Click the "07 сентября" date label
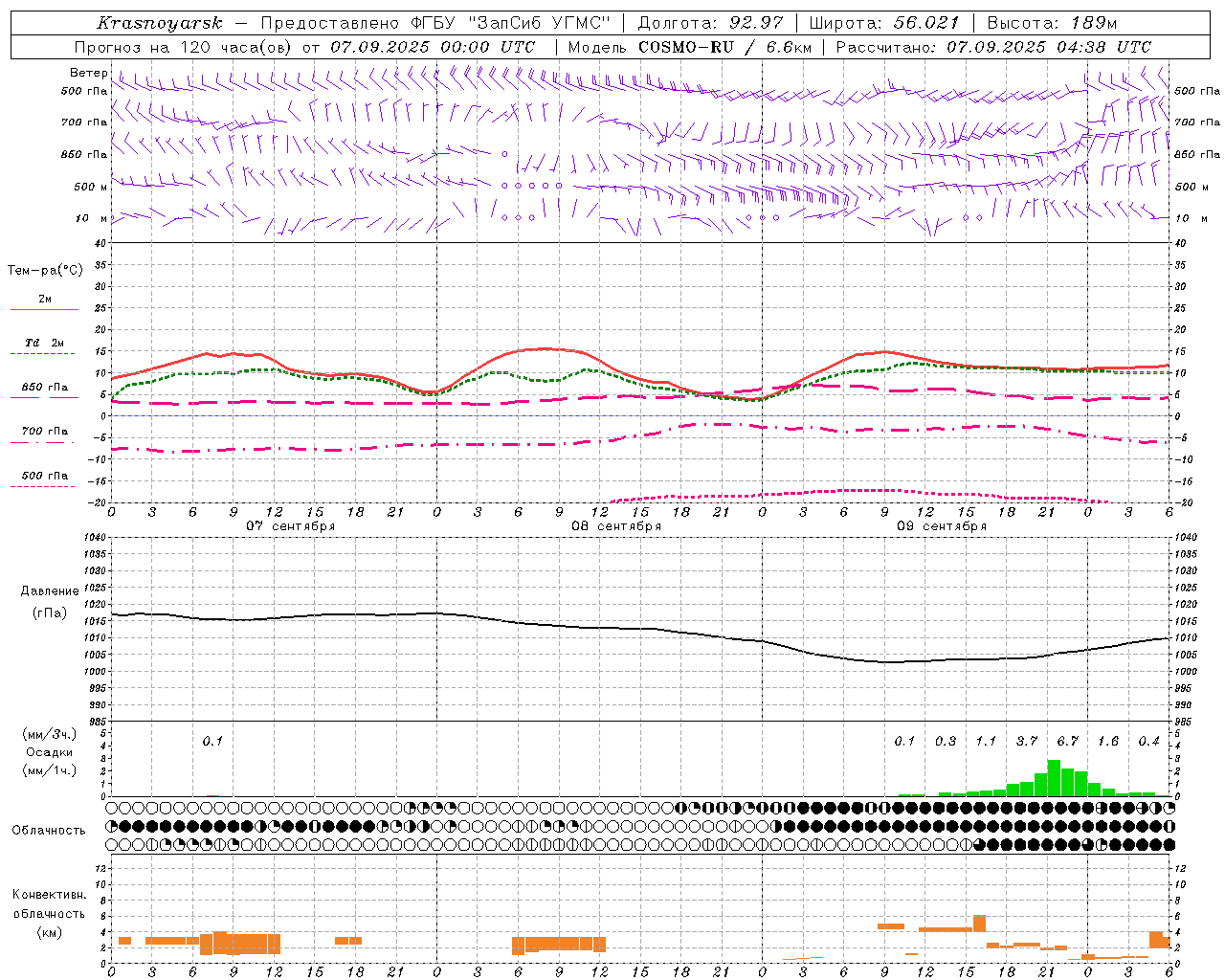Screen dimensions: 1225x980 point(291,526)
